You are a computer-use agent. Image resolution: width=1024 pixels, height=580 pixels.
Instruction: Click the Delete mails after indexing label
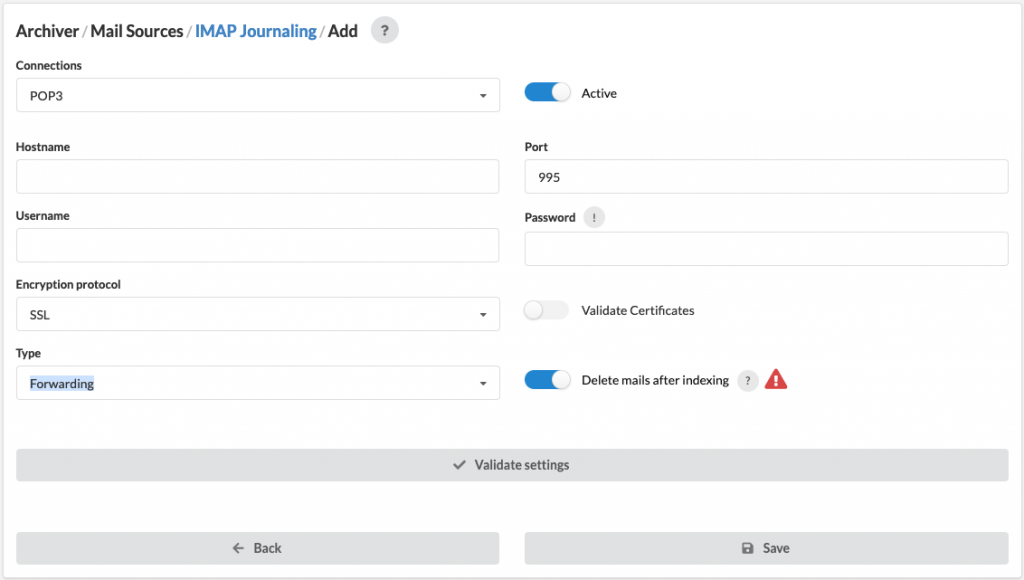pos(655,380)
